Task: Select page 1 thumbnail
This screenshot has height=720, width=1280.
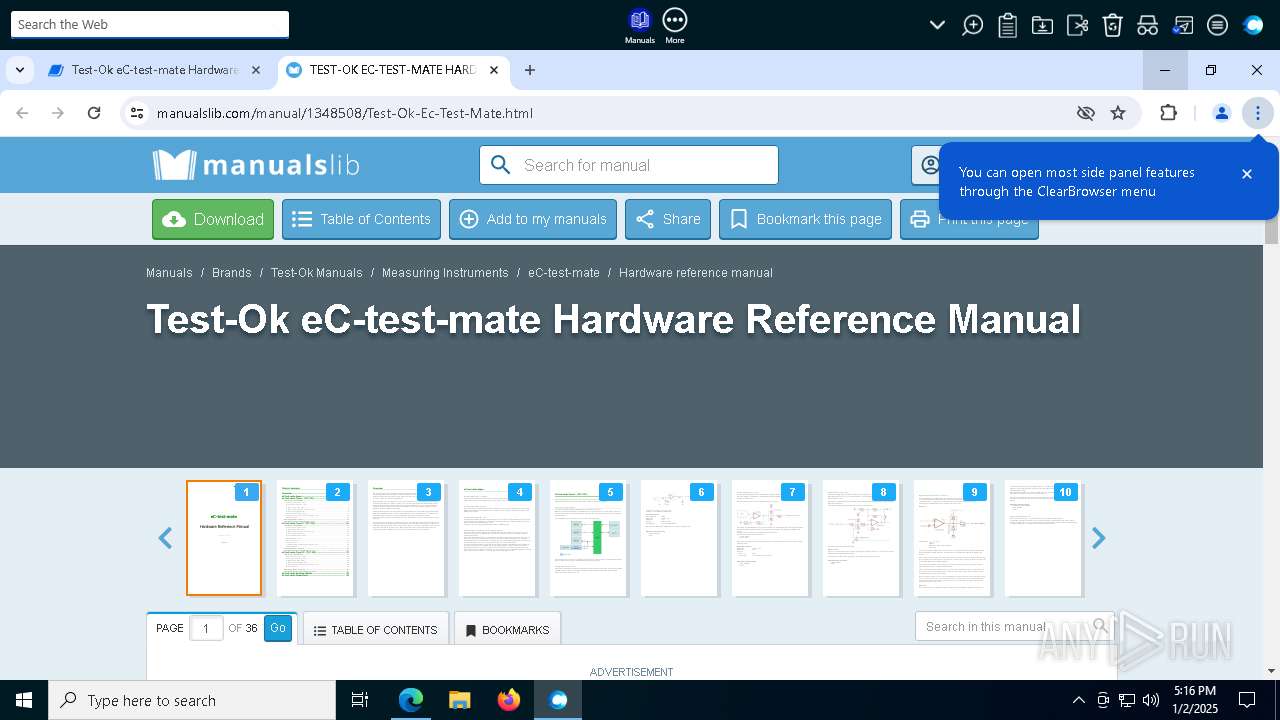Action: [x=224, y=538]
